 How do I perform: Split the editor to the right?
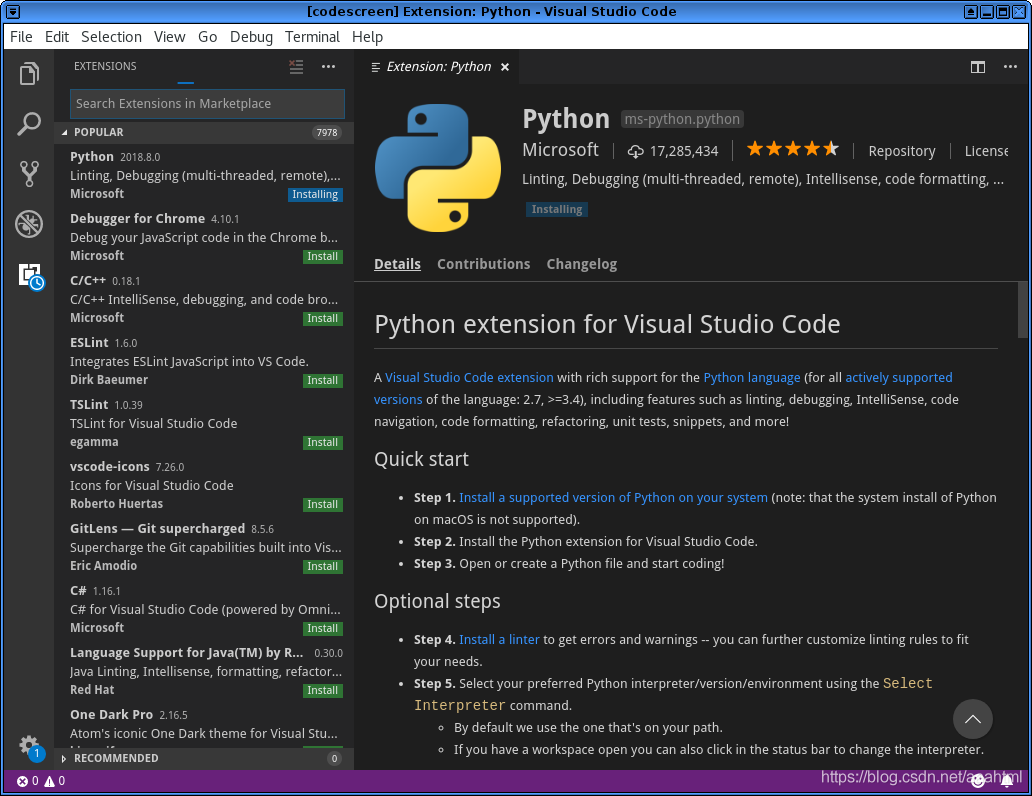(978, 67)
